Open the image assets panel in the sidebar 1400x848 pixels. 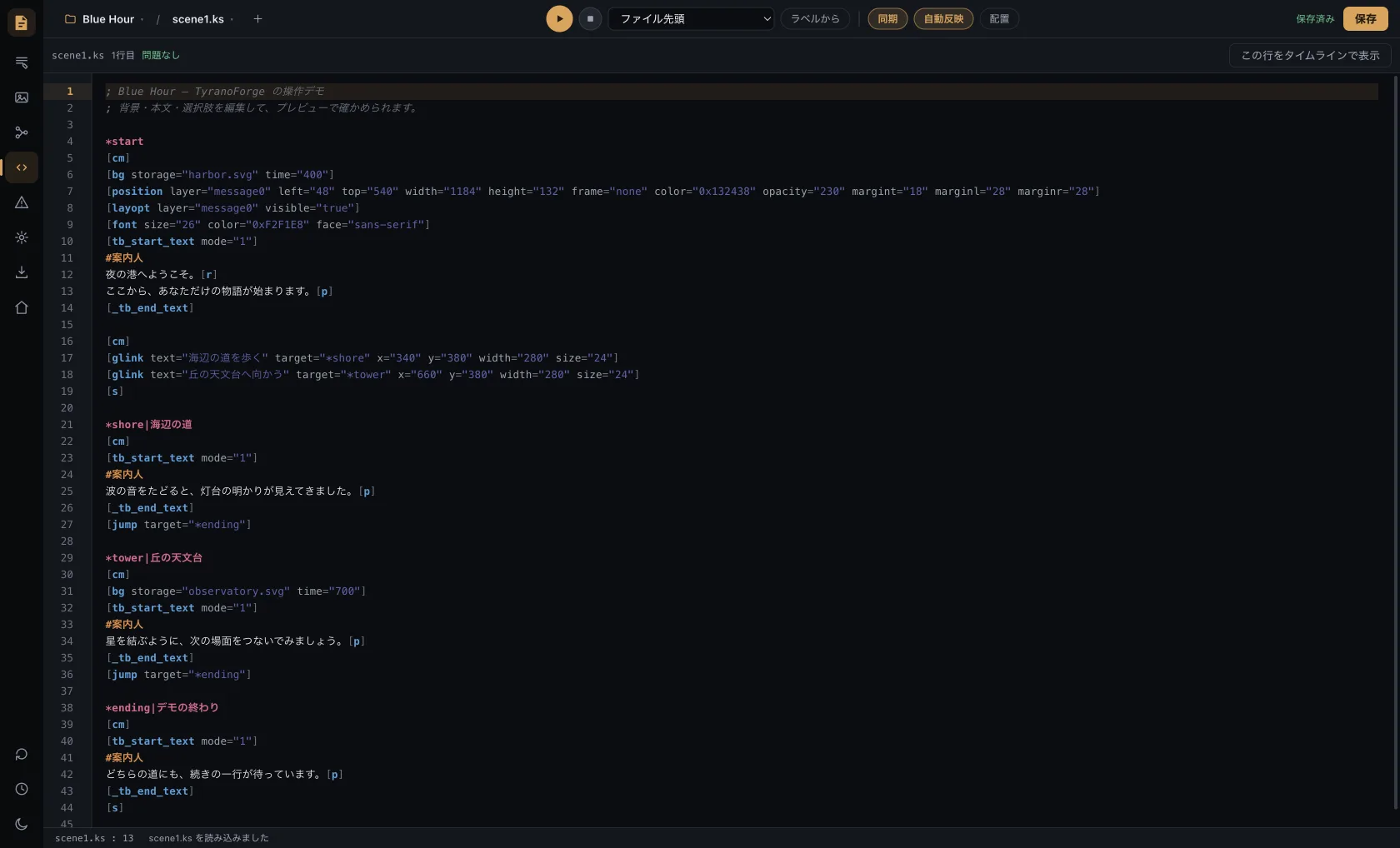(x=22, y=97)
